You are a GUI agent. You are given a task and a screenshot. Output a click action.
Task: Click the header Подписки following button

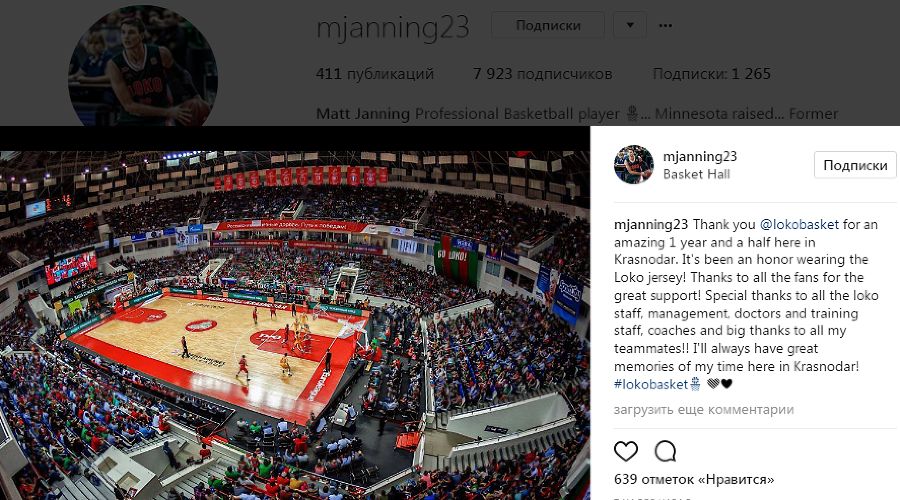pyautogui.click(x=548, y=25)
